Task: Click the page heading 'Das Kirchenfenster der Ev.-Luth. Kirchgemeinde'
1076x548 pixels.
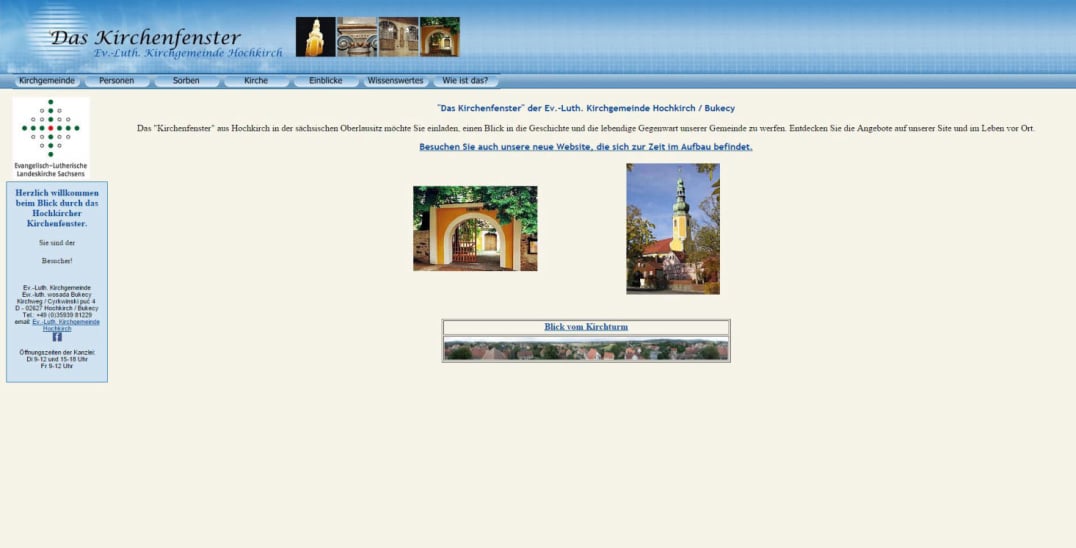Action: (x=586, y=108)
